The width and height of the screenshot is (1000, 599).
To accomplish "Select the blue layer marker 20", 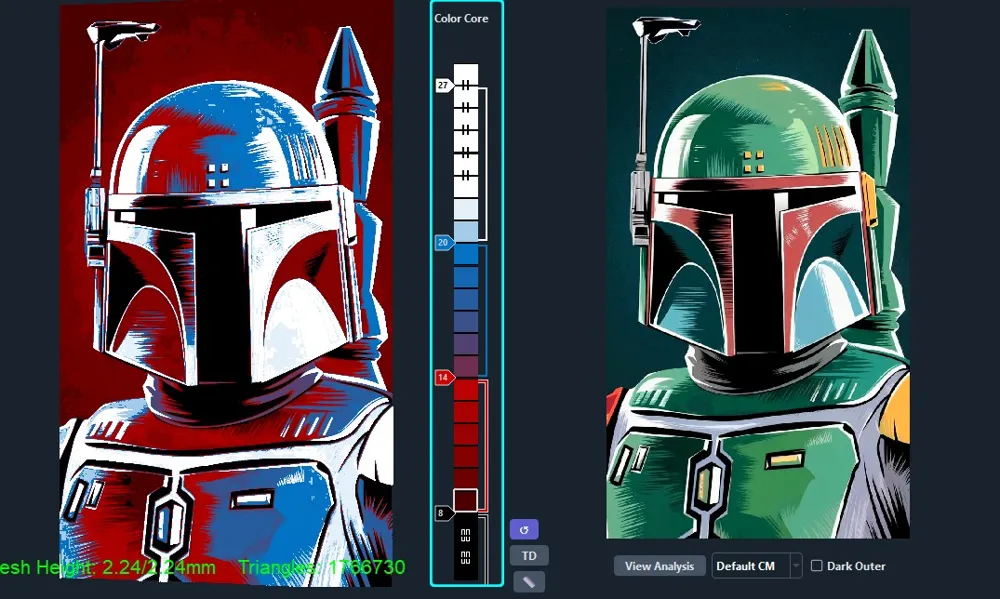I will tap(445, 242).
